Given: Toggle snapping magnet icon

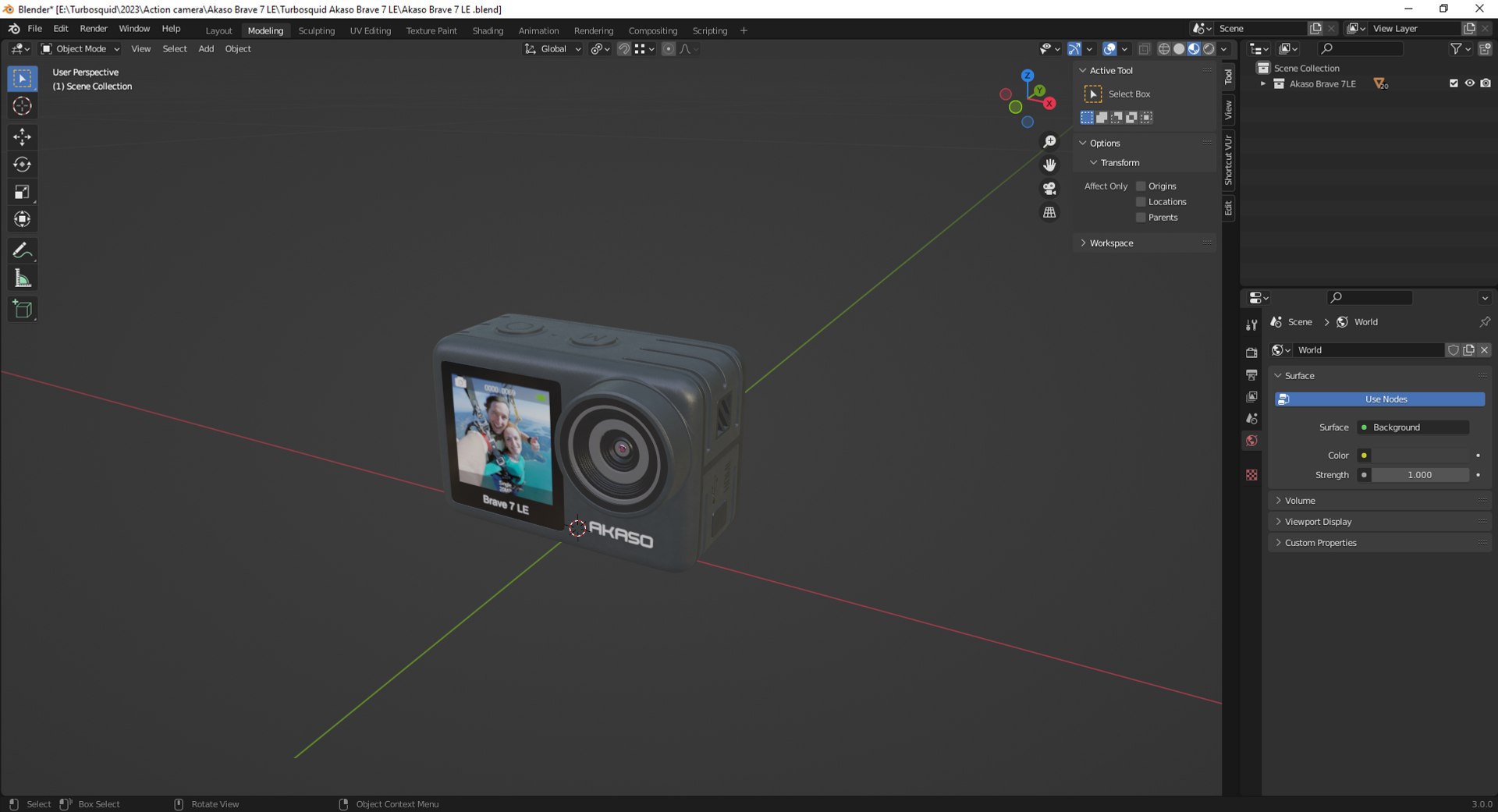Looking at the screenshot, I should pos(623,49).
